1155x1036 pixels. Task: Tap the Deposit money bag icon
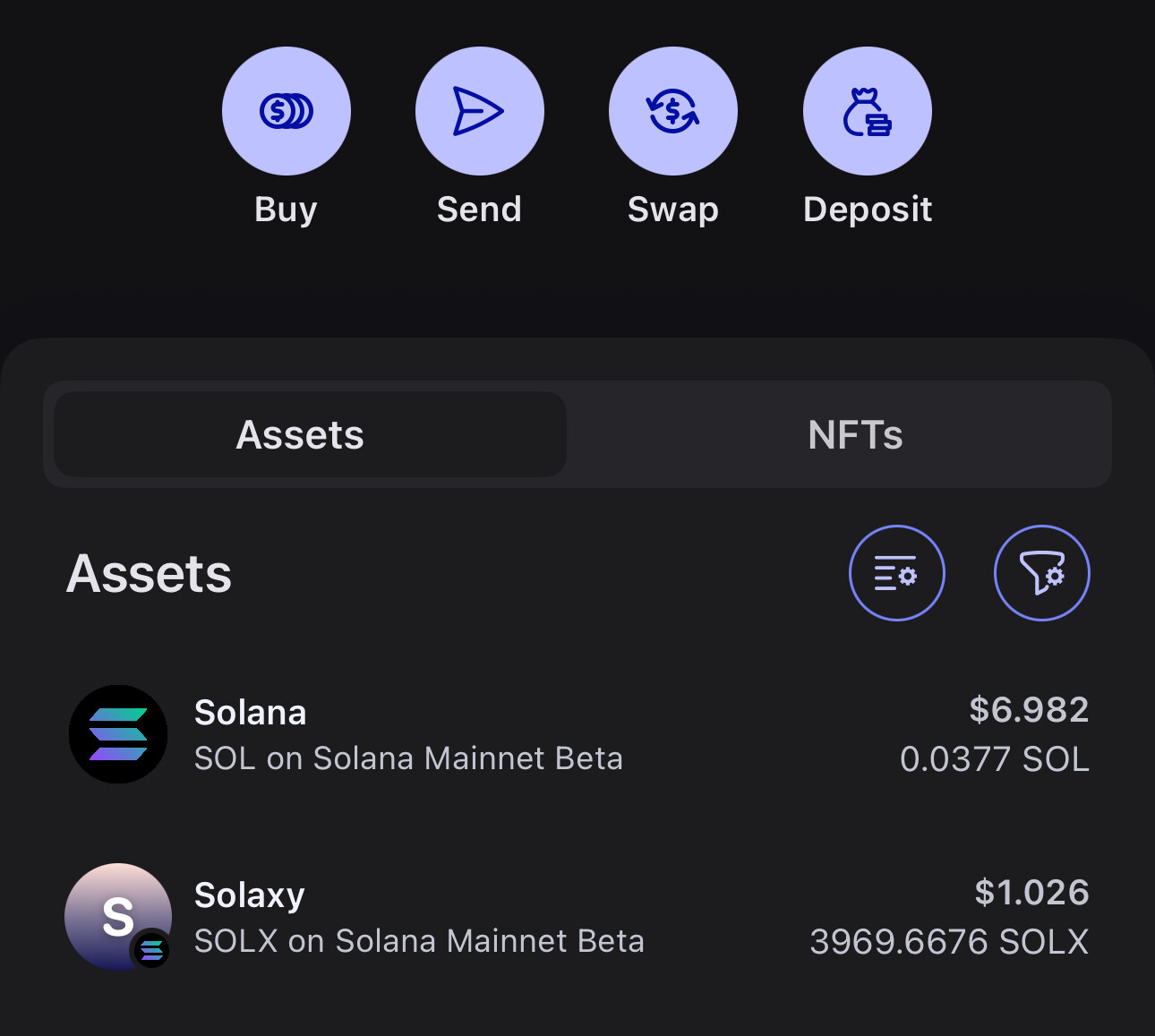(x=868, y=111)
